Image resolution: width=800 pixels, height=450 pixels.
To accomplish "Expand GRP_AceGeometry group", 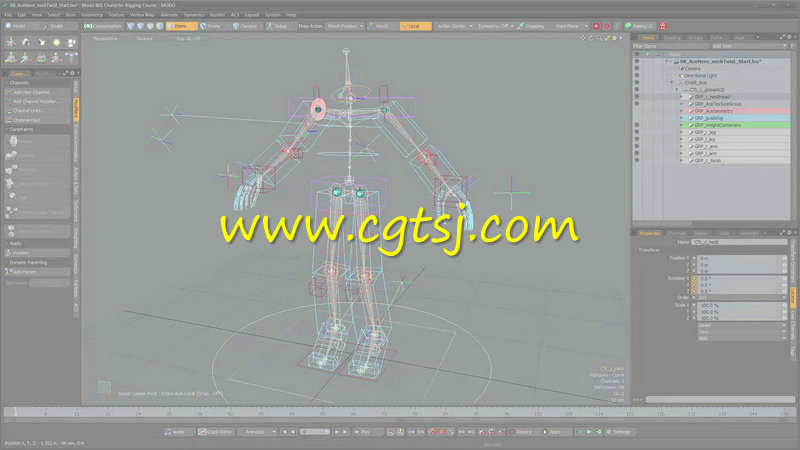I will [x=682, y=111].
